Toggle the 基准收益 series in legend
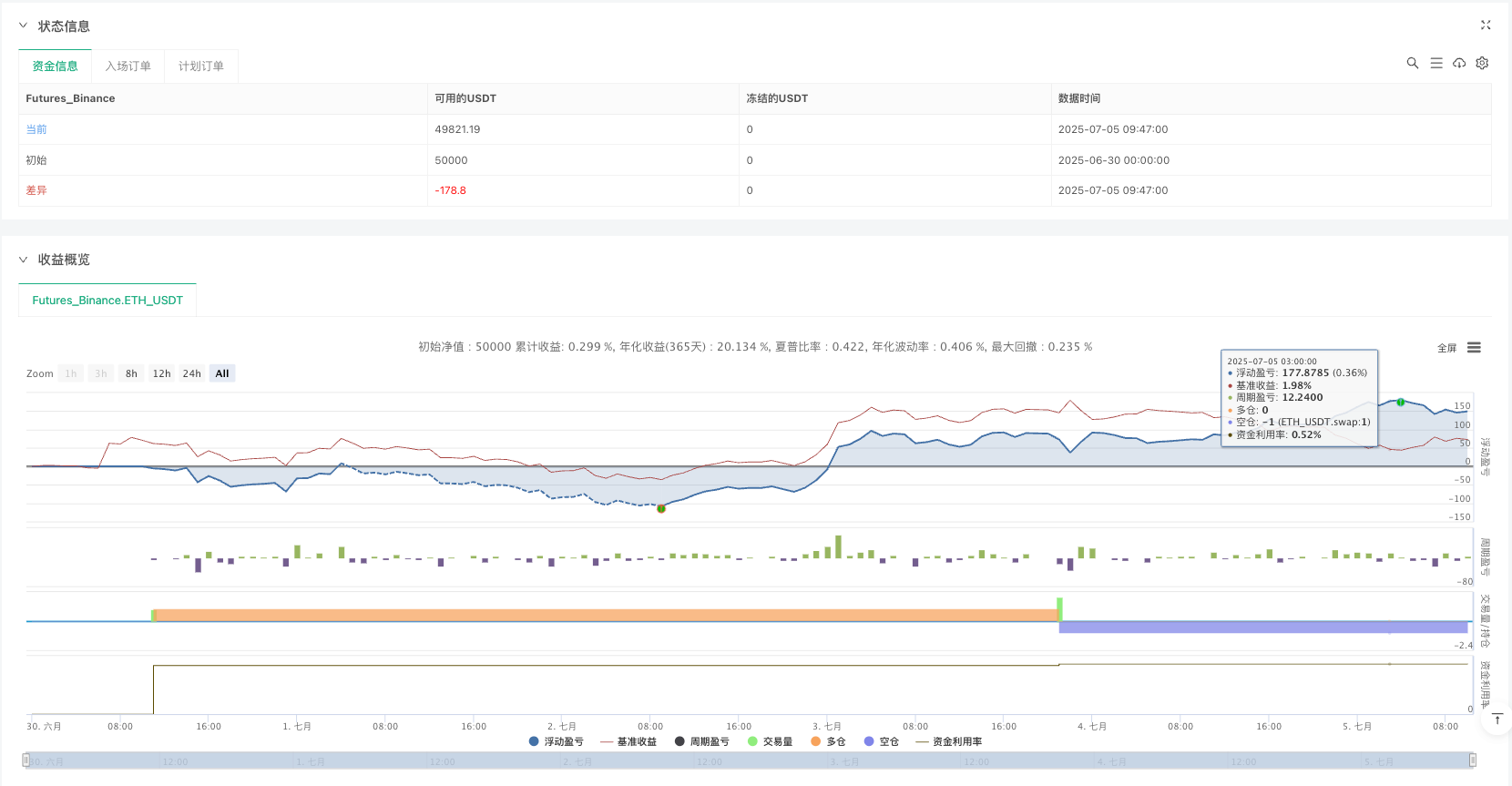The width and height of the screenshot is (1512, 786). (628, 741)
